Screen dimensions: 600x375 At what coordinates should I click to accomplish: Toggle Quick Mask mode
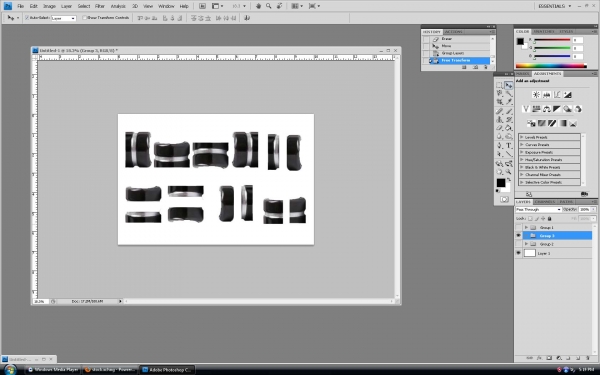click(504, 199)
